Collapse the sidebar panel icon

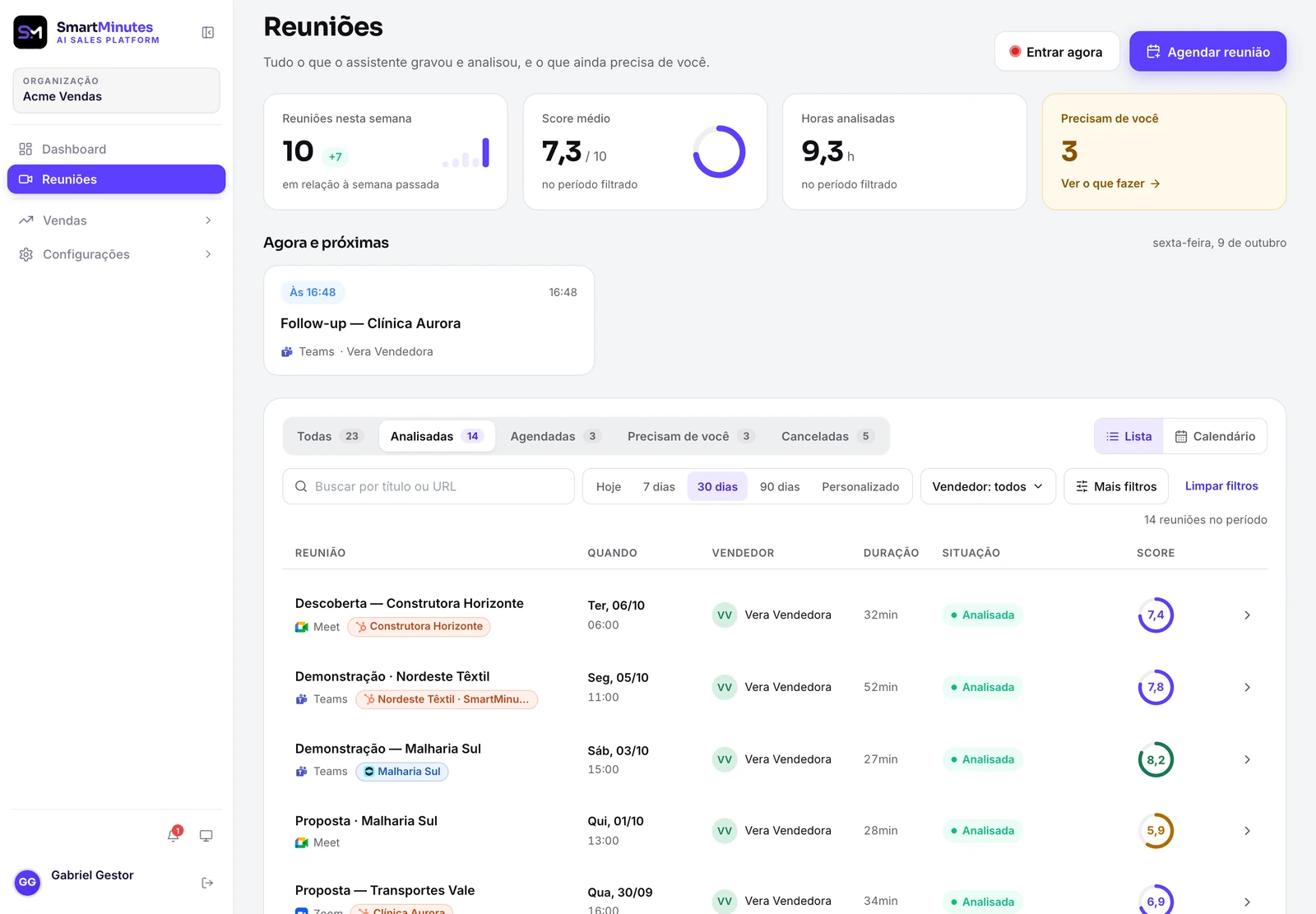point(208,33)
